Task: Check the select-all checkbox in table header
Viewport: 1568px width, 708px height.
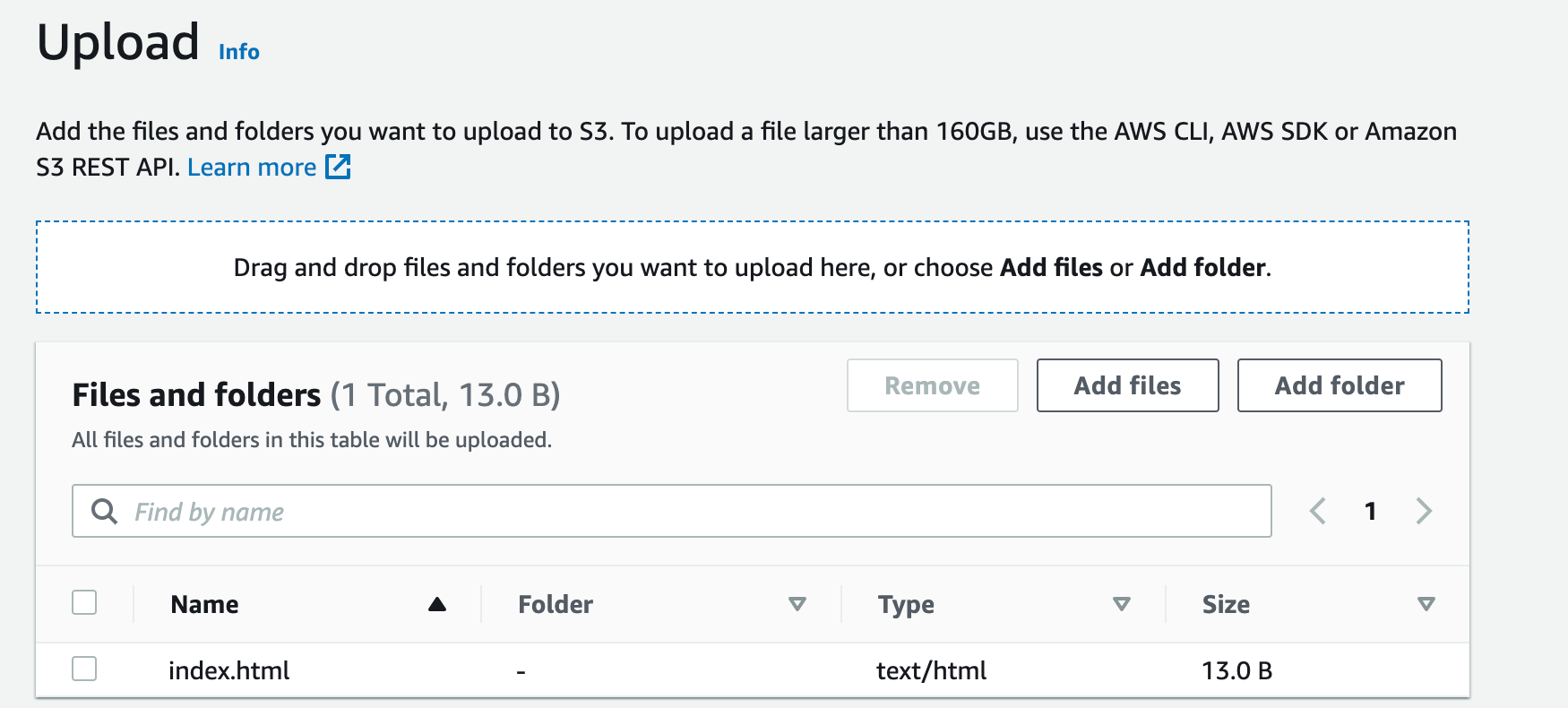Action: pos(84,602)
